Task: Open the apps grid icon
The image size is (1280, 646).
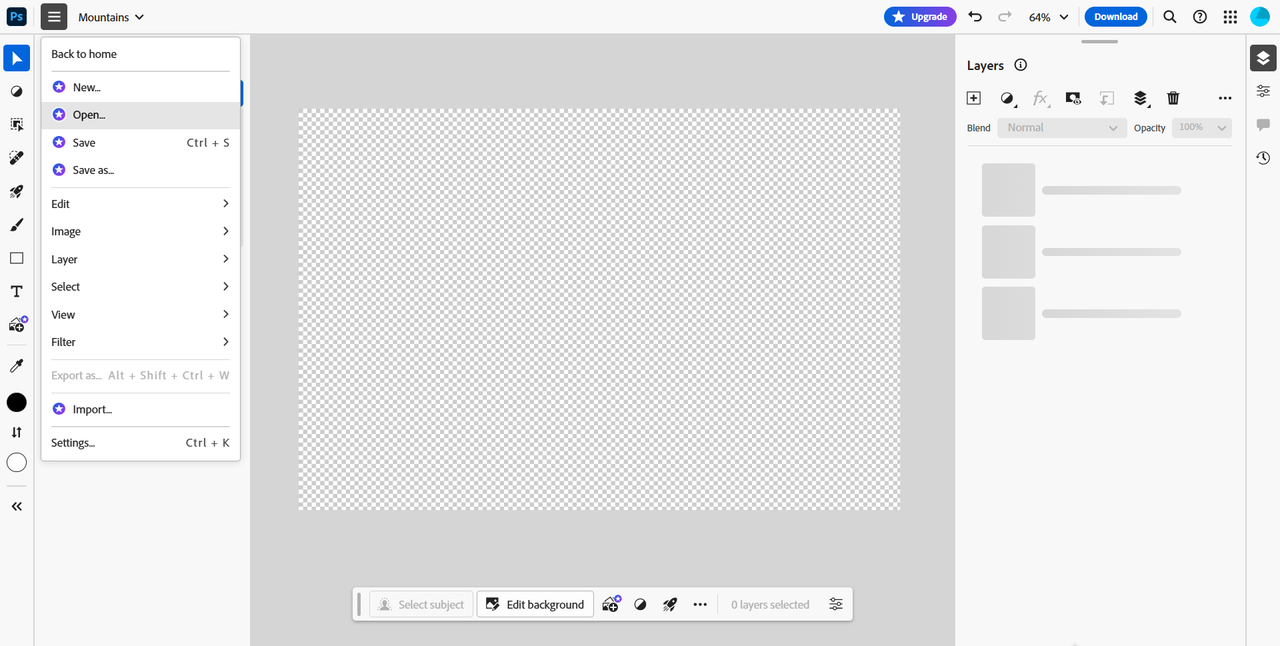Action: click(x=1230, y=17)
